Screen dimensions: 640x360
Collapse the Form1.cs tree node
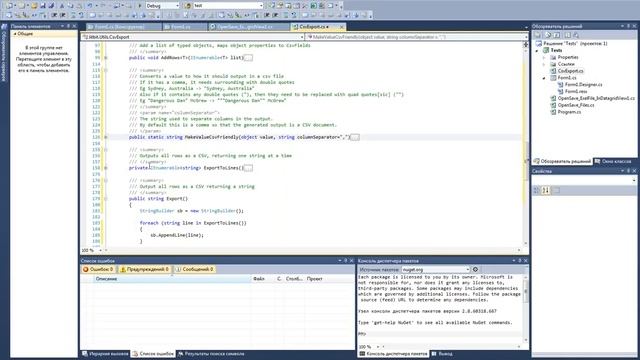coord(544,78)
